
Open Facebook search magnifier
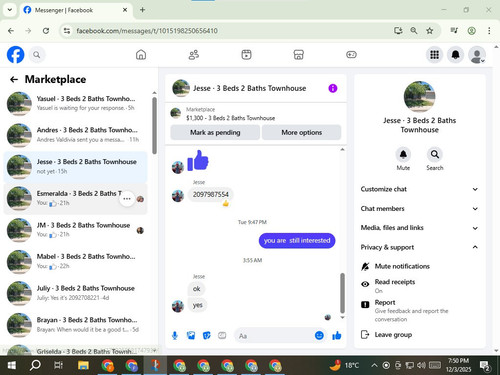pos(37,55)
